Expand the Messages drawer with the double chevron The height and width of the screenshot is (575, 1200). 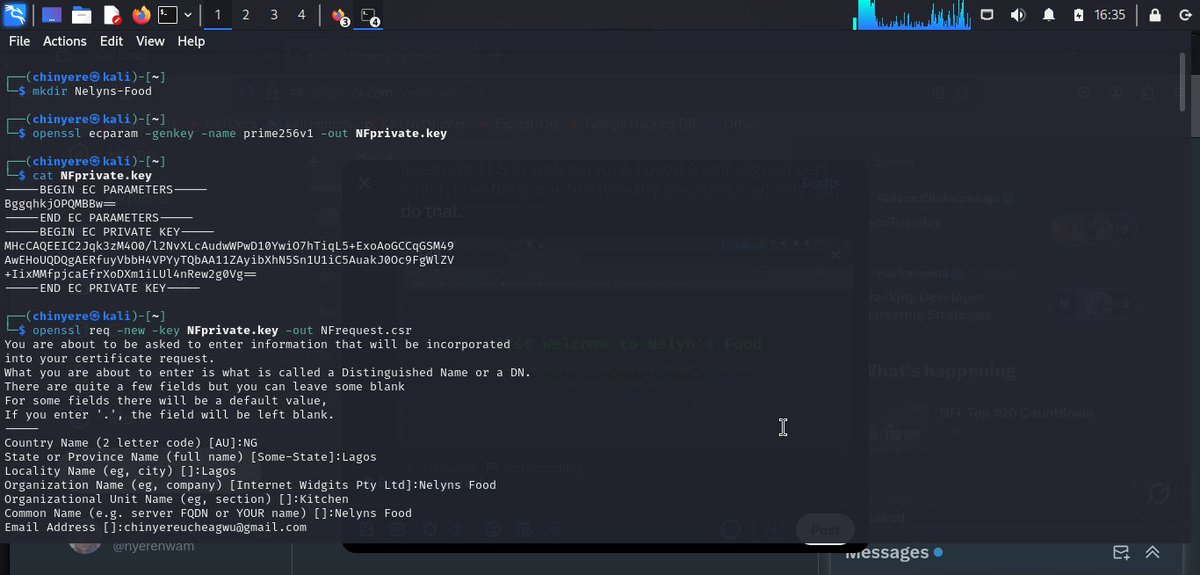pyautogui.click(x=1152, y=553)
